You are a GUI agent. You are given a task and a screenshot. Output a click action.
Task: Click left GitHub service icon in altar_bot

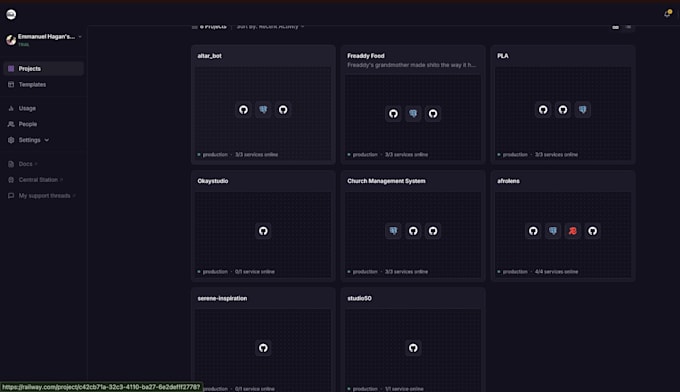coord(243,110)
